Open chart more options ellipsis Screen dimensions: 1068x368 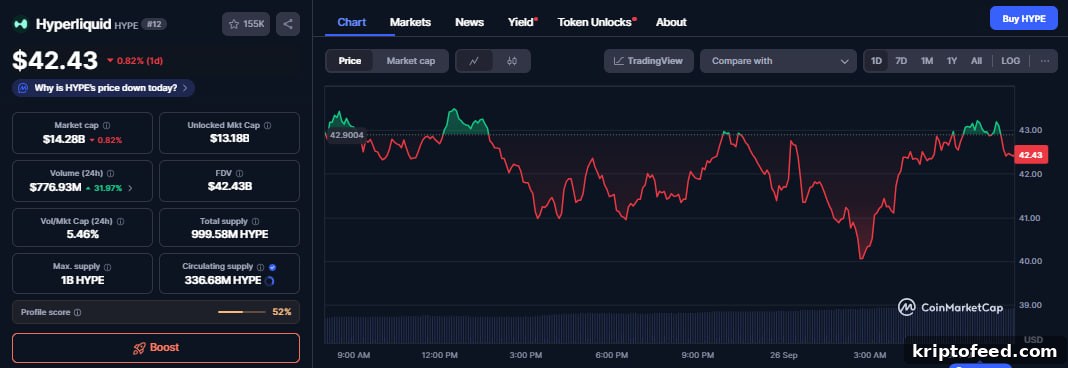pyautogui.click(x=1045, y=61)
